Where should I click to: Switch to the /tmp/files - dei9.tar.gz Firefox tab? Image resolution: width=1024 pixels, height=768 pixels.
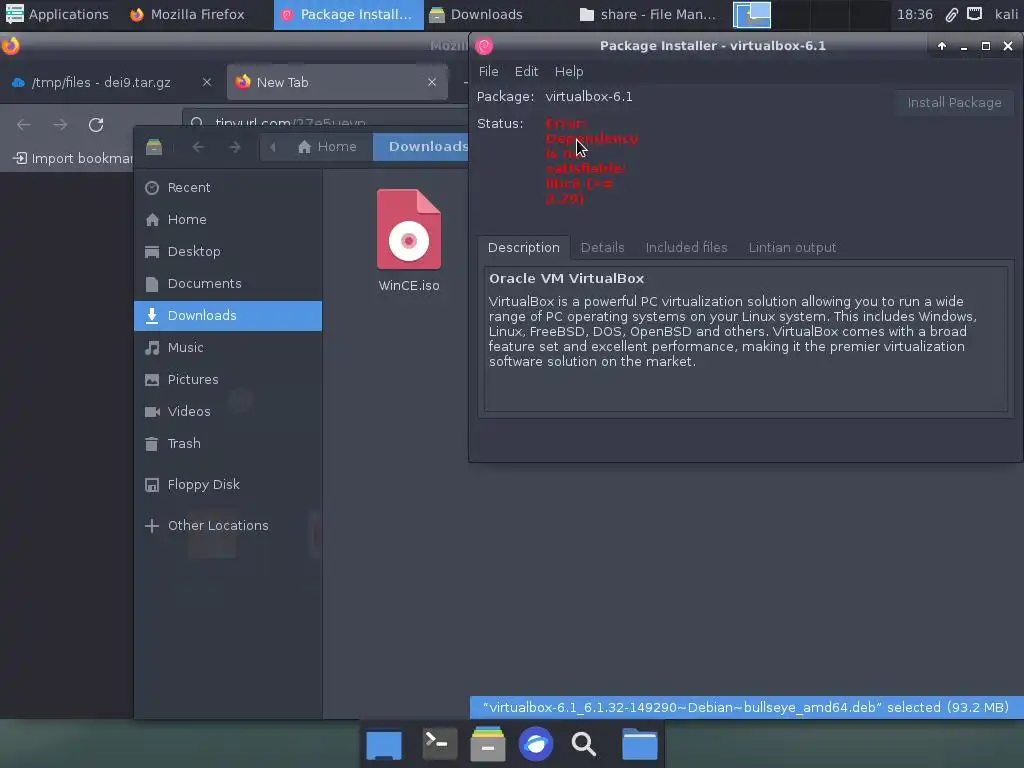coord(111,82)
